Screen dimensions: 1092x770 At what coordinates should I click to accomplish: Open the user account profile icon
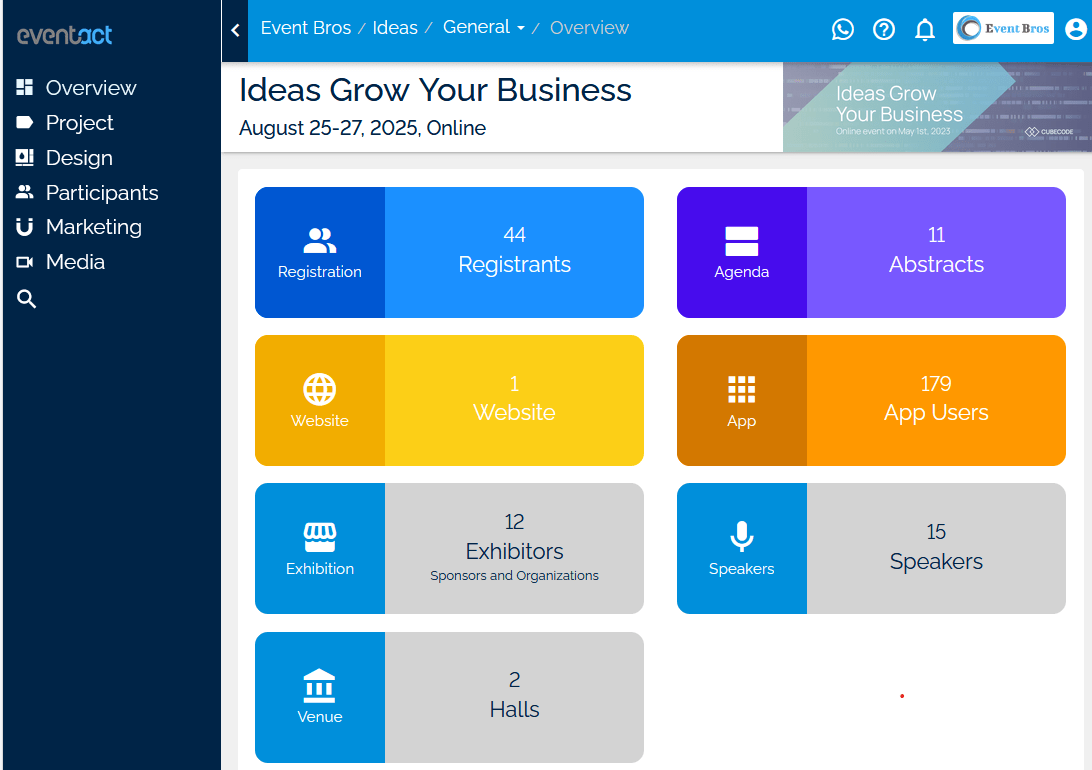pos(1076,30)
